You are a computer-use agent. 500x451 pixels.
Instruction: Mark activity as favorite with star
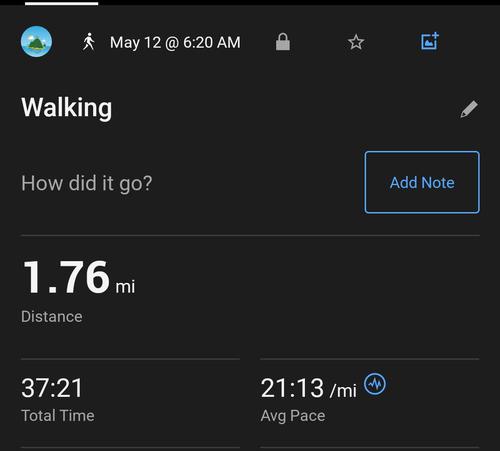click(356, 42)
